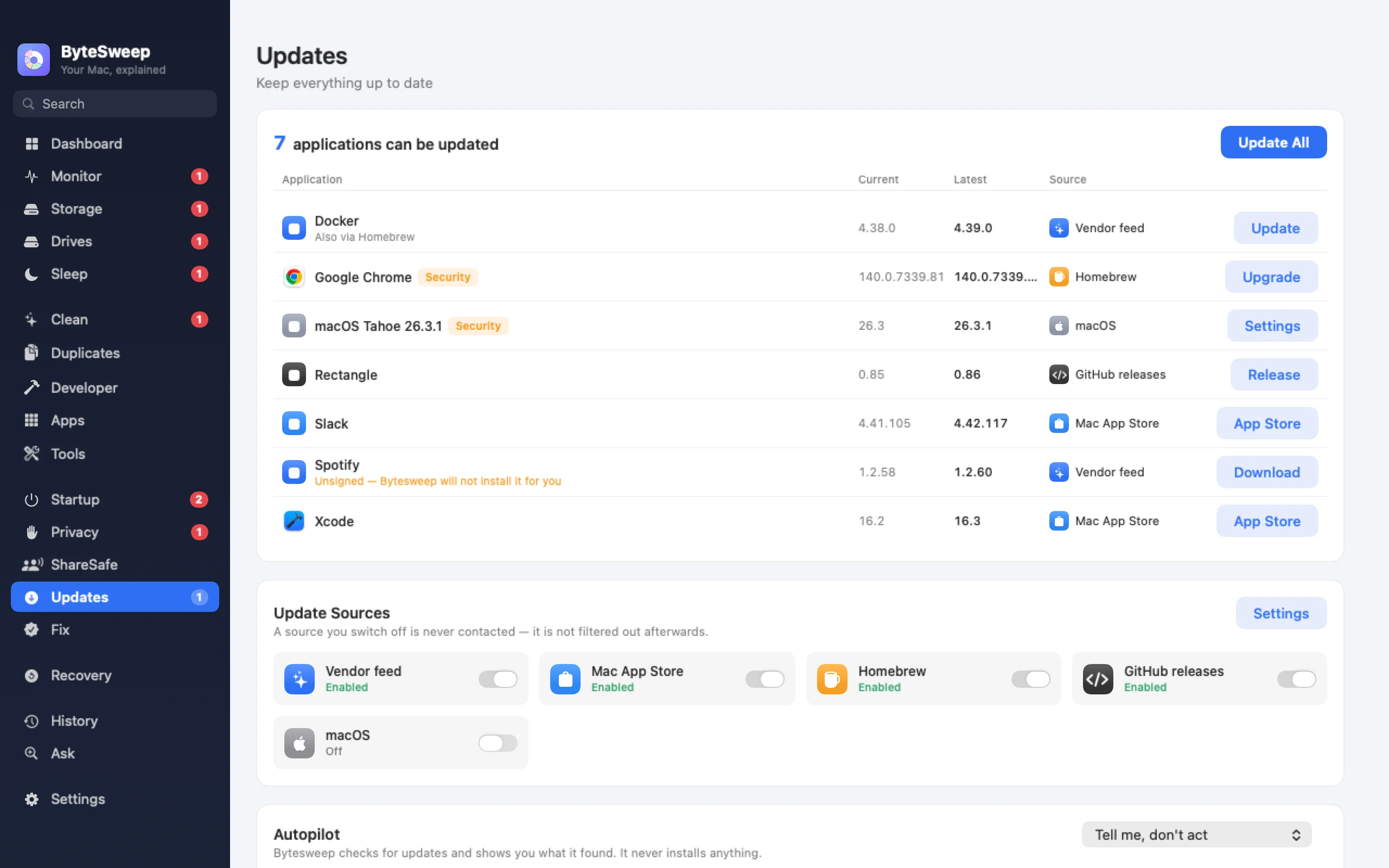The width and height of the screenshot is (1389, 868).
Task: Click the Homebrew mug icon in Update Sources
Action: point(832,679)
